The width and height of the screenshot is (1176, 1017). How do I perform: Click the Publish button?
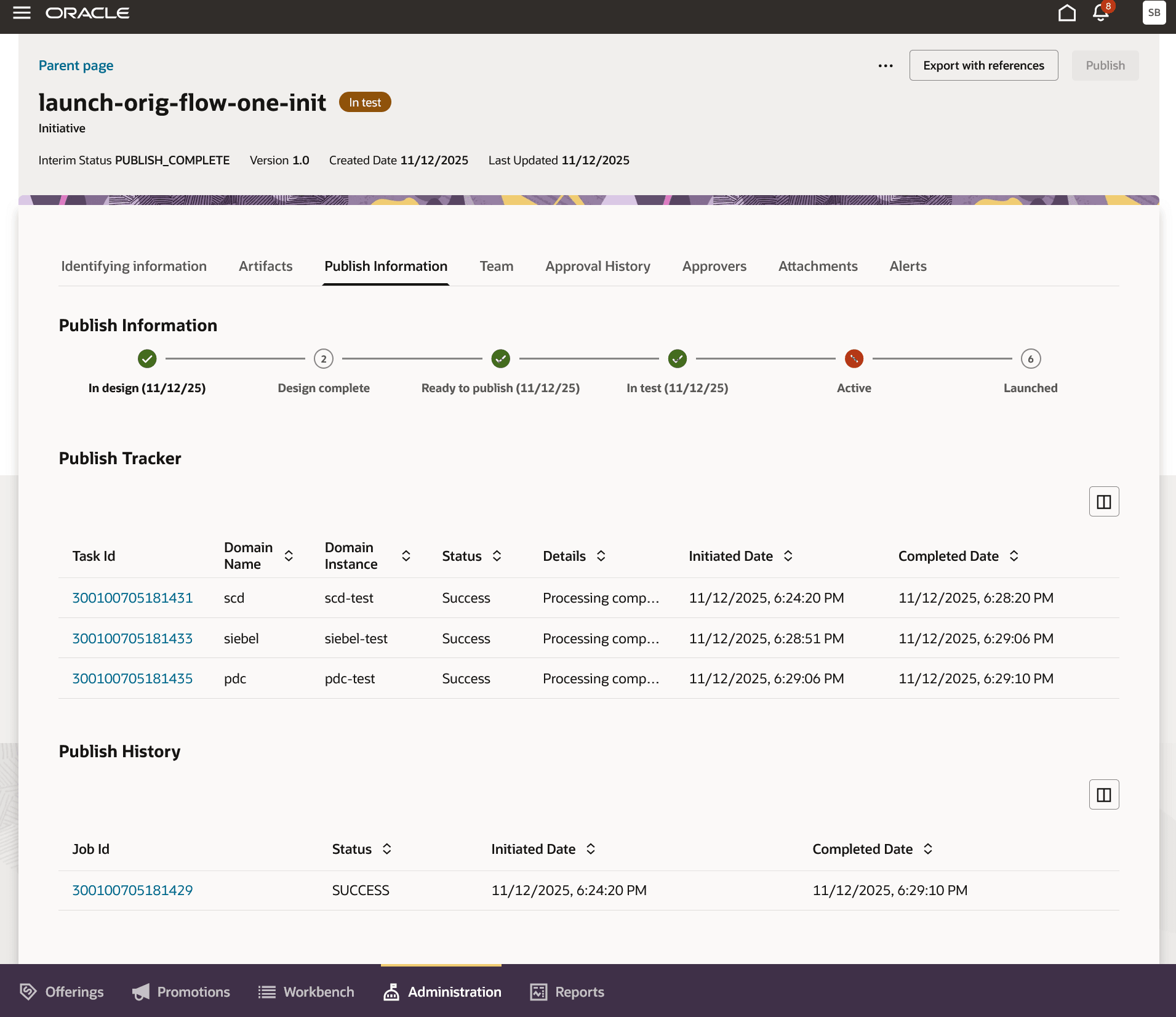(1105, 65)
